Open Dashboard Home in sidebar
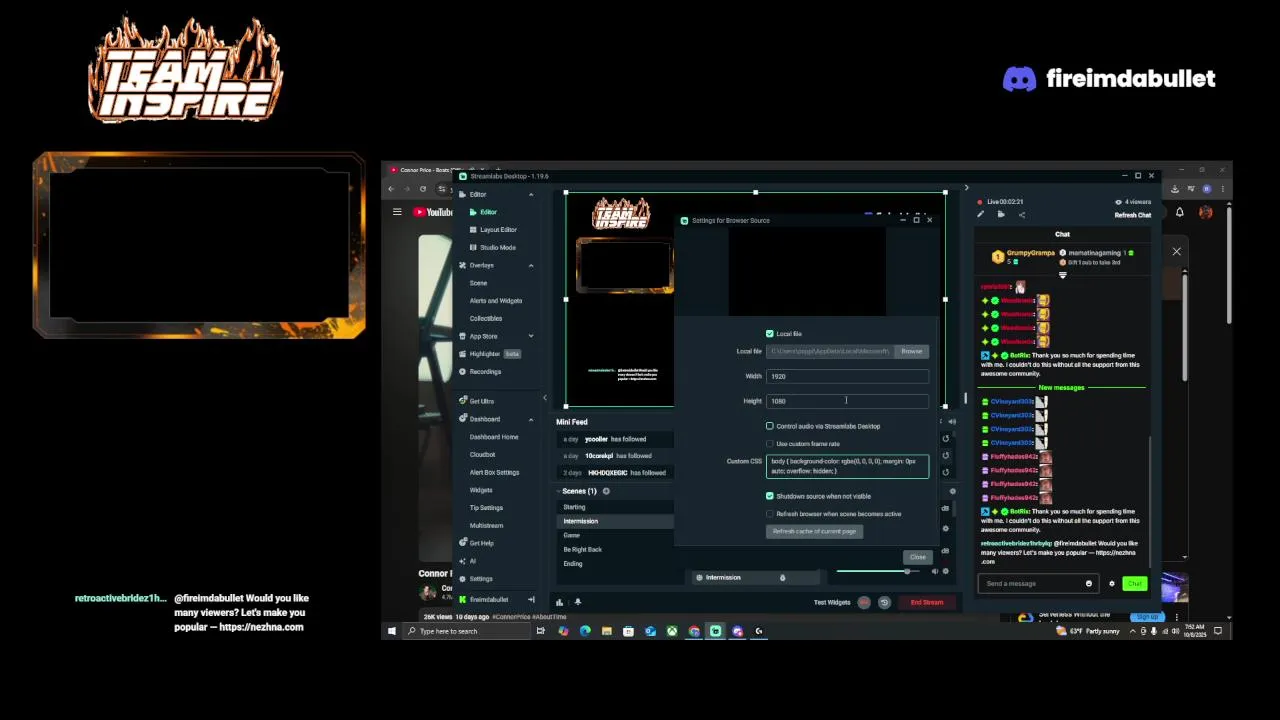The width and height of the screenshot is (1280, 720). click(x=494, y=437)
